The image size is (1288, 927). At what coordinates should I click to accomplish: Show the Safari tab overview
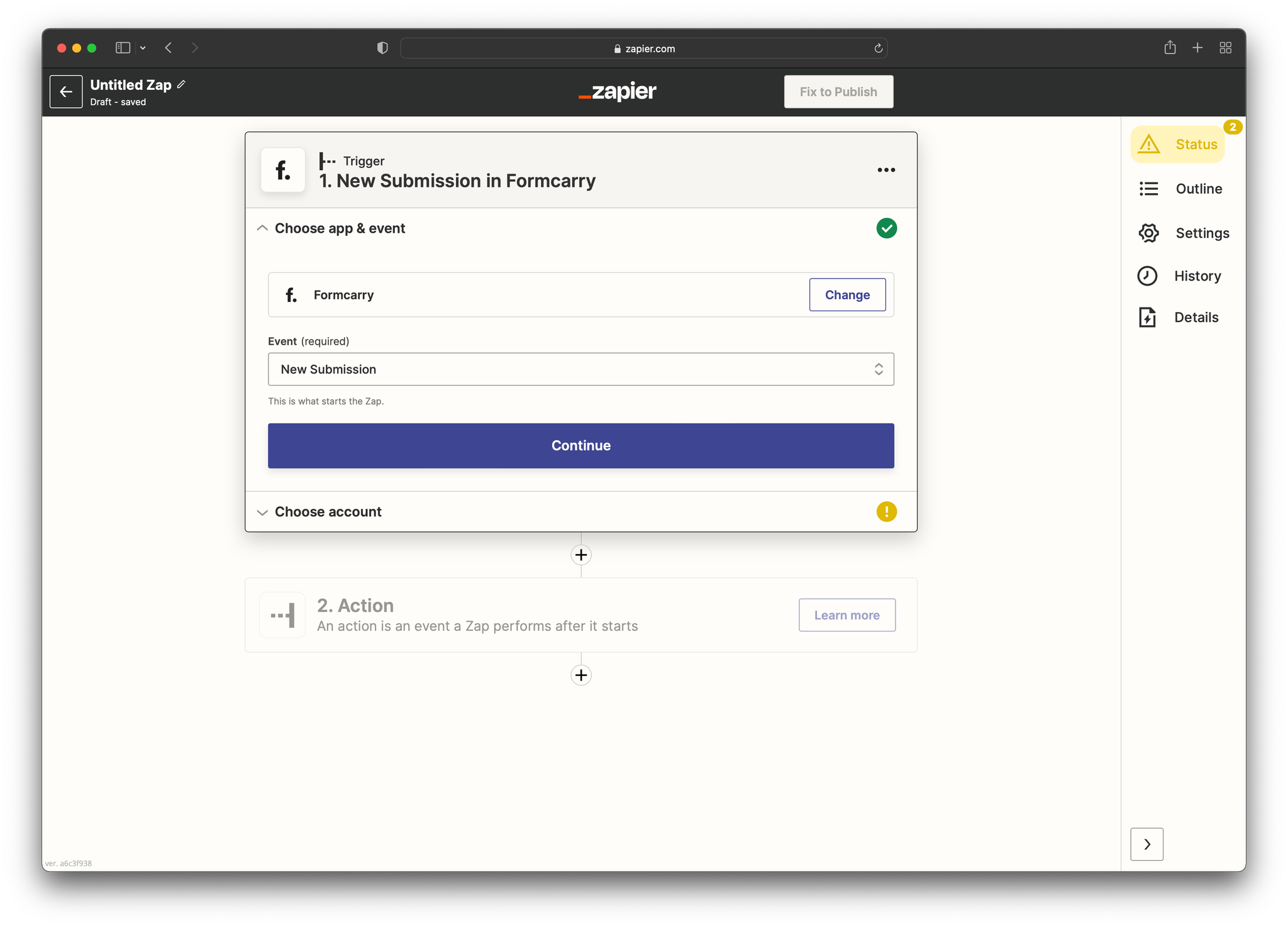(1225, 48)
